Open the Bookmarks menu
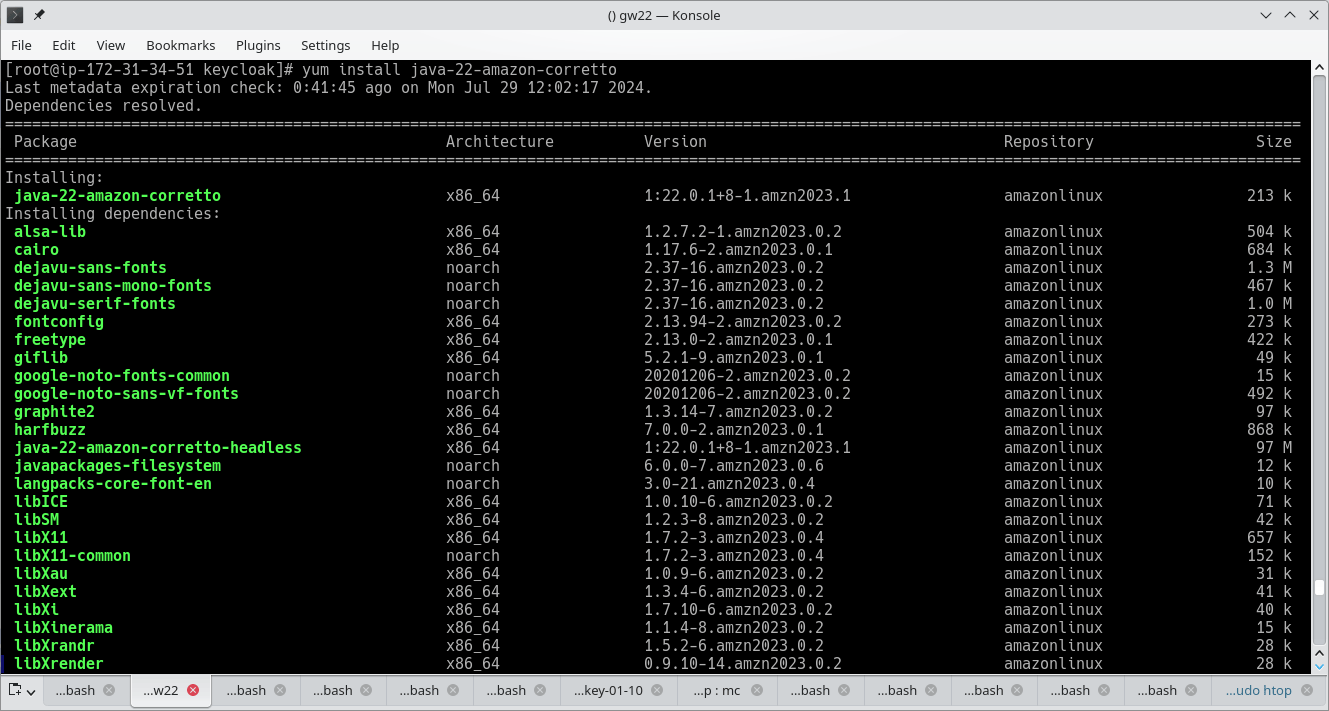Screen dimensions: 1329x711 coord(180,45)
